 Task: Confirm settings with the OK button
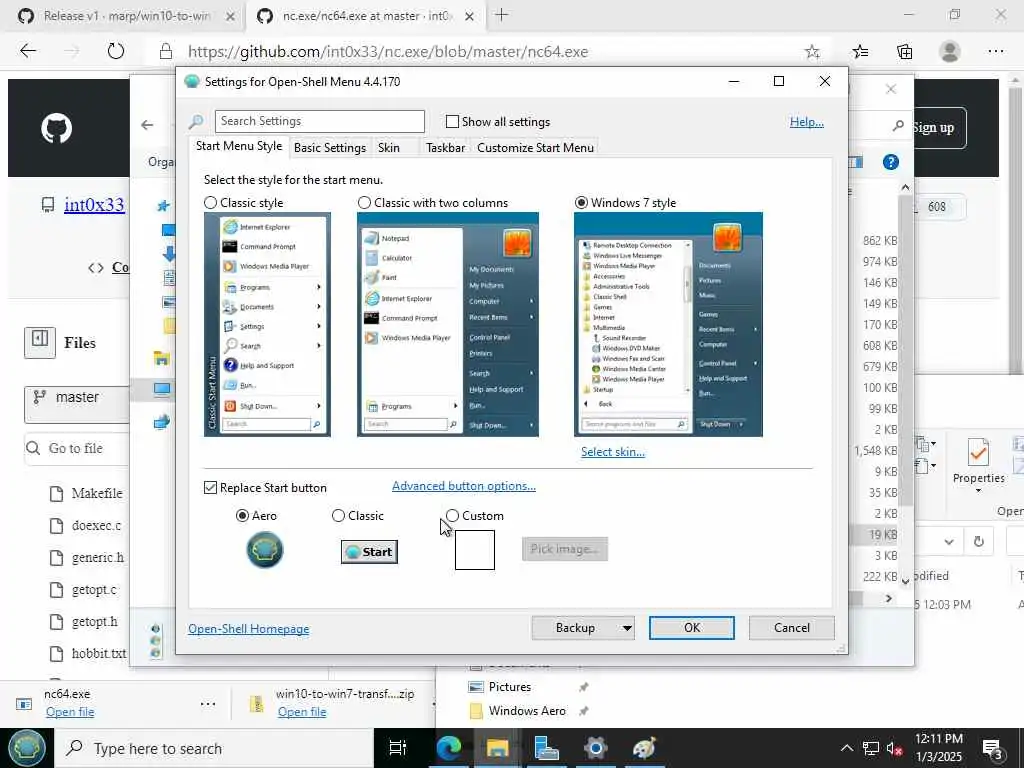point(692,628)
